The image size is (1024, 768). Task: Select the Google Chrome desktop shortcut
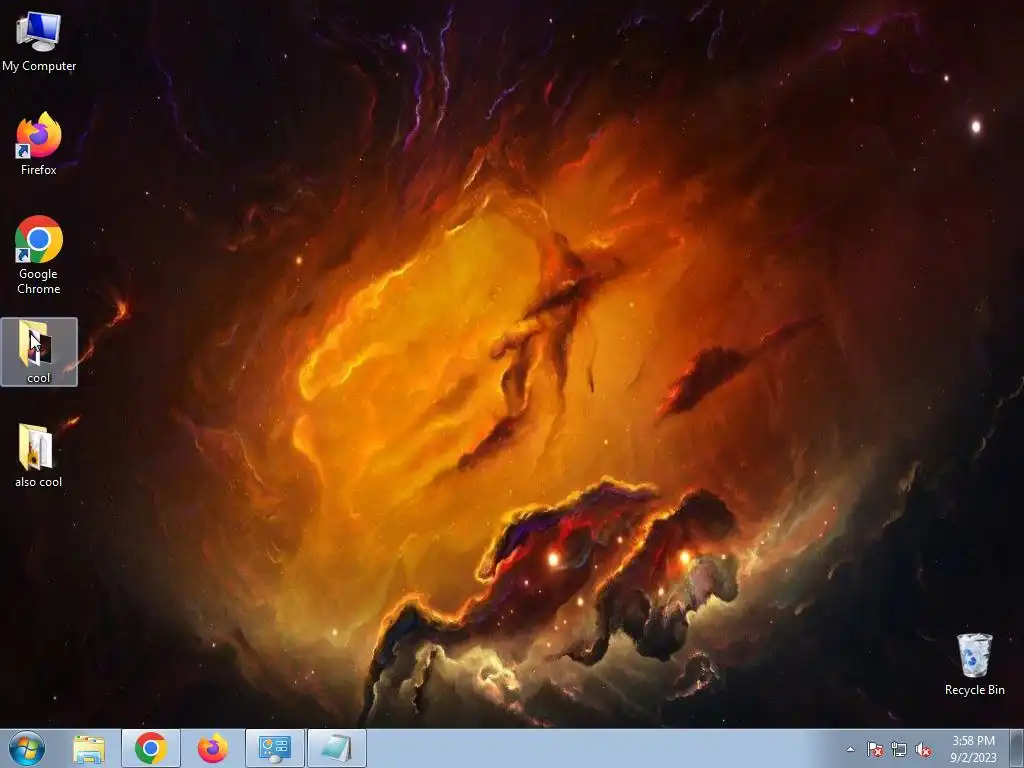coord(39,255)
